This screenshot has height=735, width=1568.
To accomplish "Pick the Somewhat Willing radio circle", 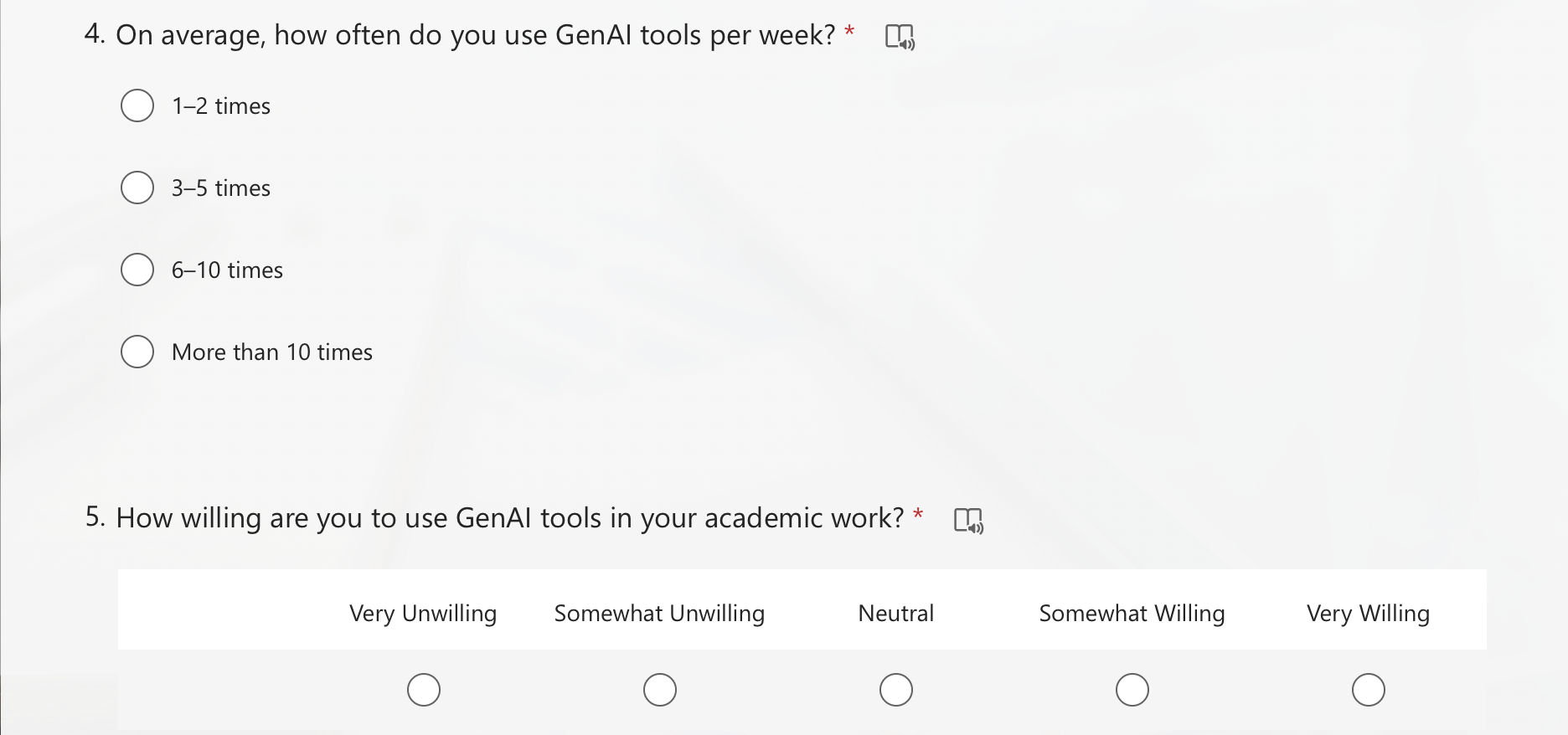I will pos(1132,690).
